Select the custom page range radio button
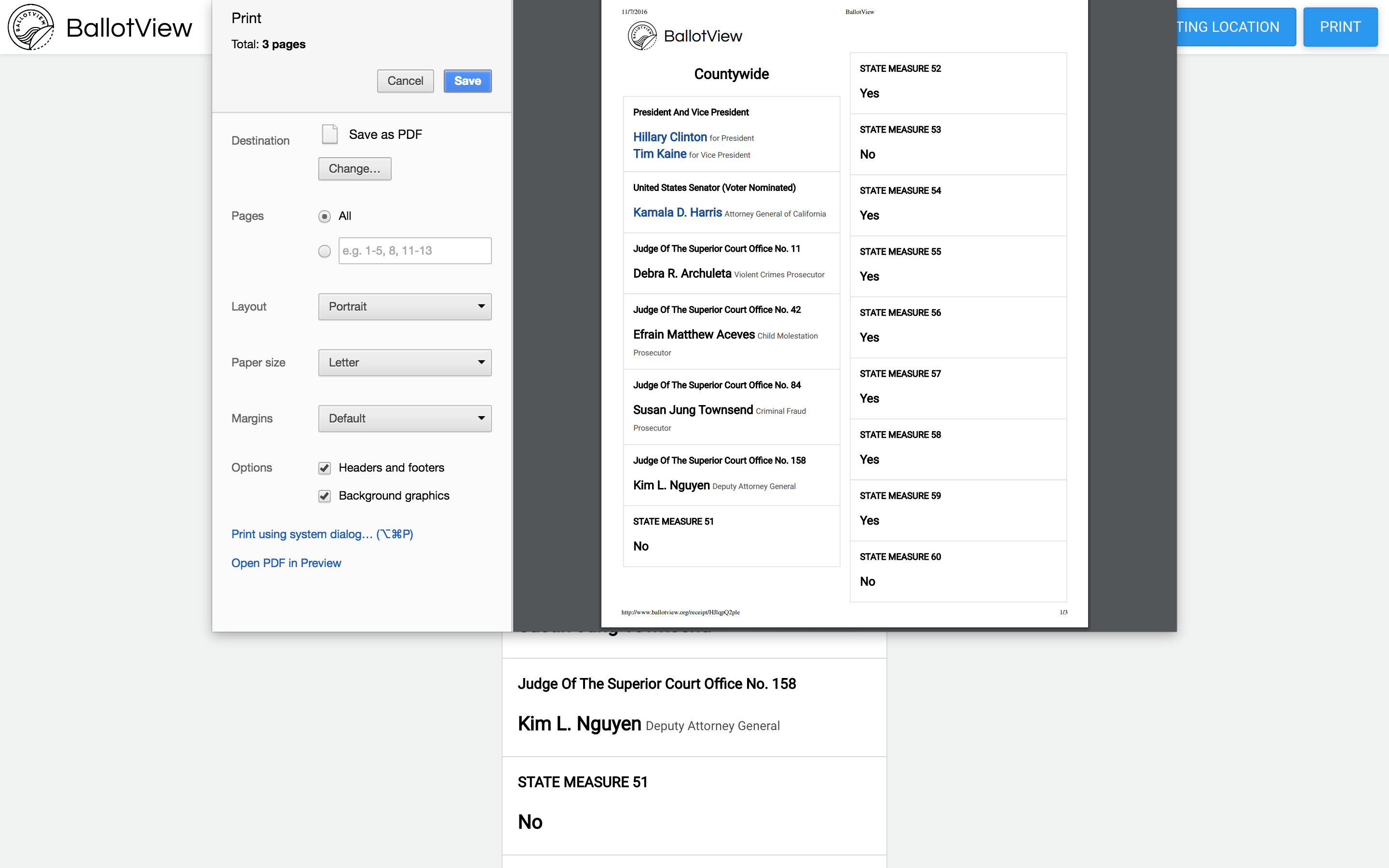1389x868 pixels. pos(324,251)
